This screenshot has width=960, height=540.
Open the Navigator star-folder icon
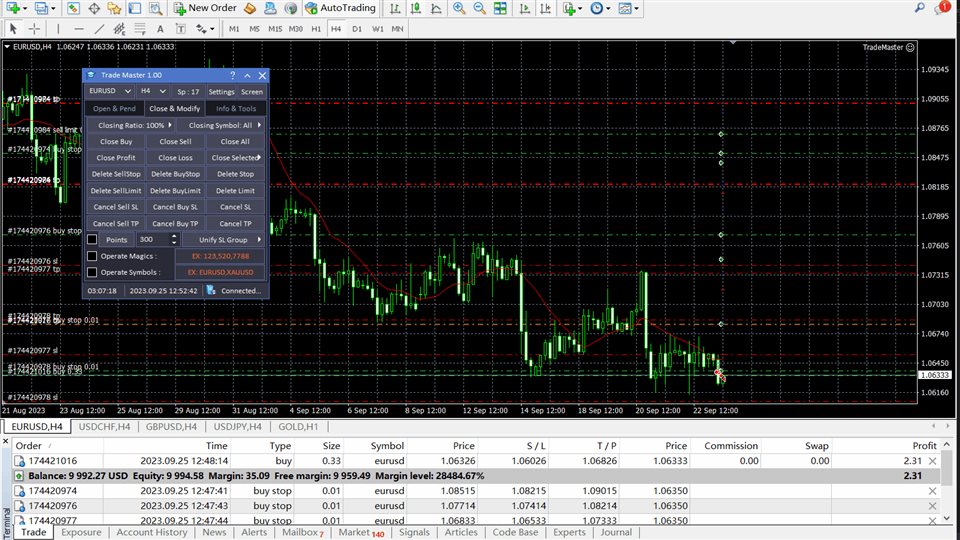coord(114,8)
